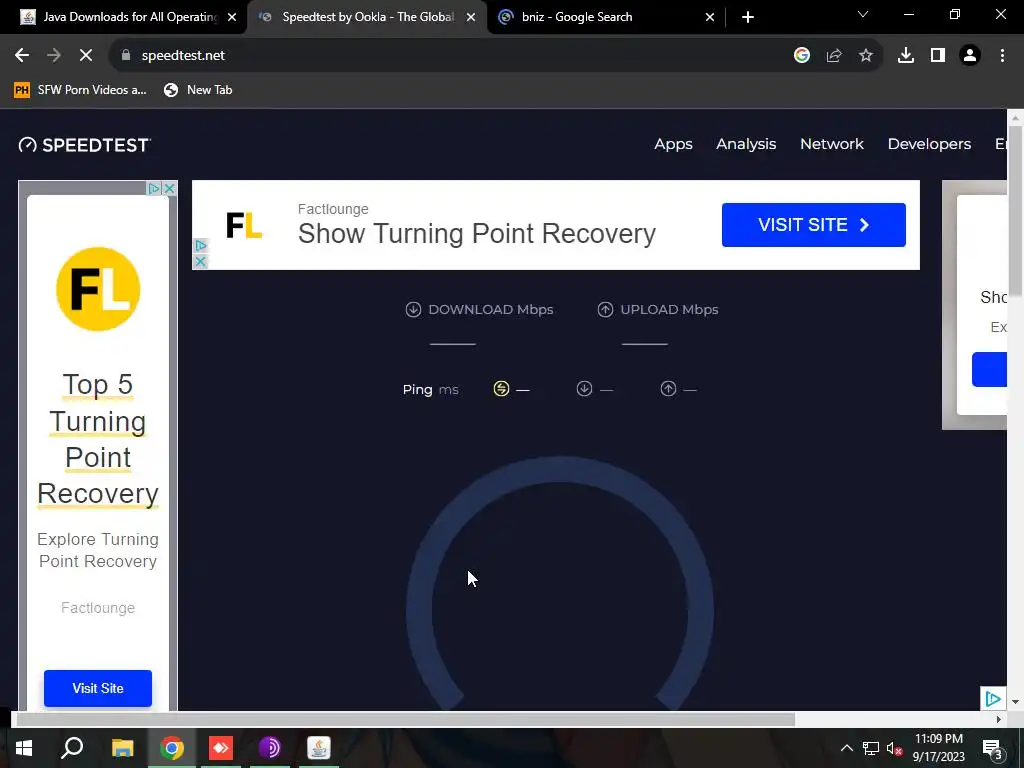Click AdChoices icon on left sidebar ad
The image size is (1024, 768).
point(154,188)
